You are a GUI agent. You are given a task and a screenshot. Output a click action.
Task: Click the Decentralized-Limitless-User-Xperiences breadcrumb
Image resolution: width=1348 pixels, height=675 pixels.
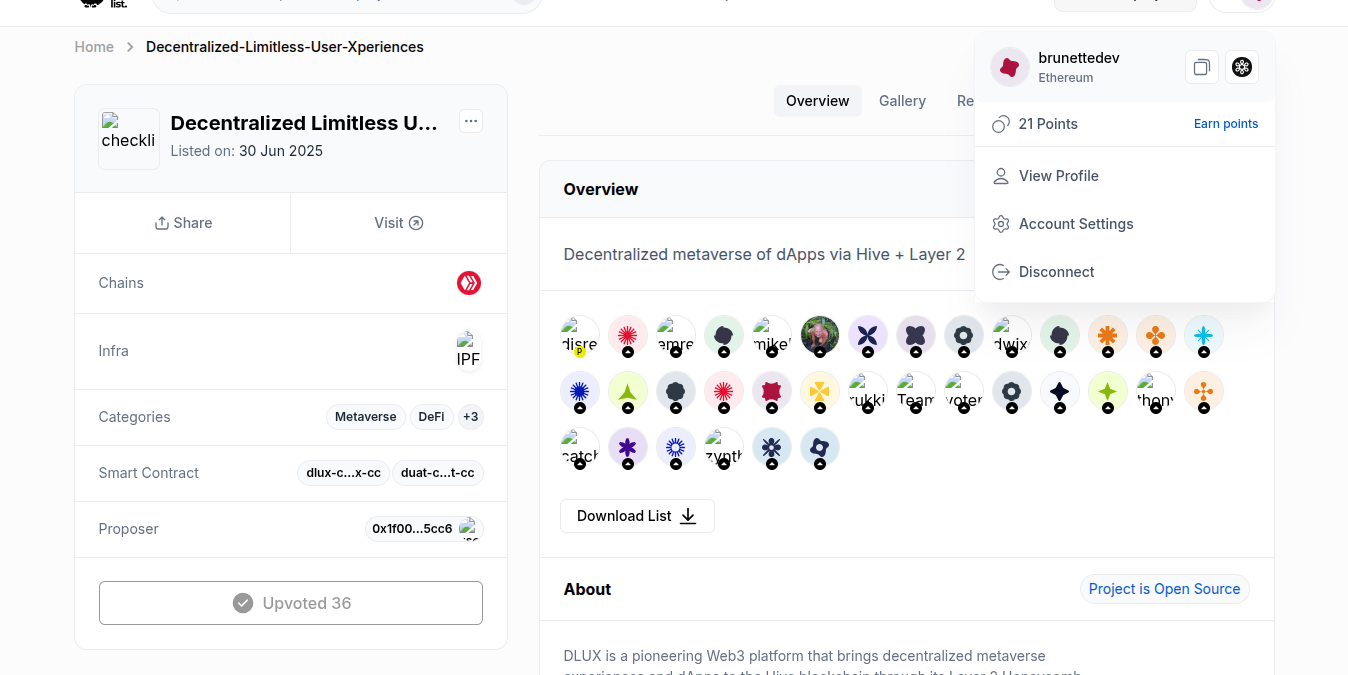(x=285, y=47)
